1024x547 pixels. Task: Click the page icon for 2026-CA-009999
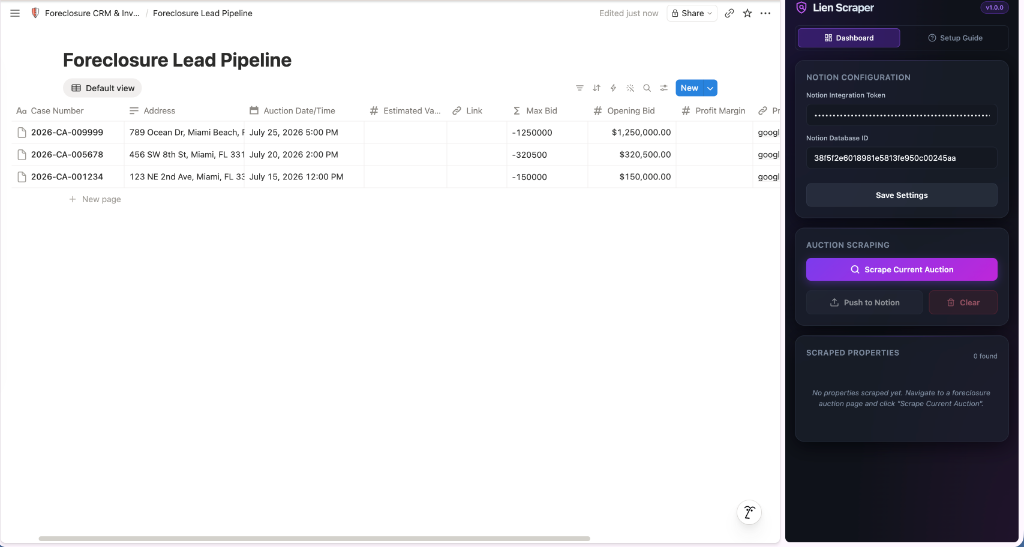(x=22, y=133)
